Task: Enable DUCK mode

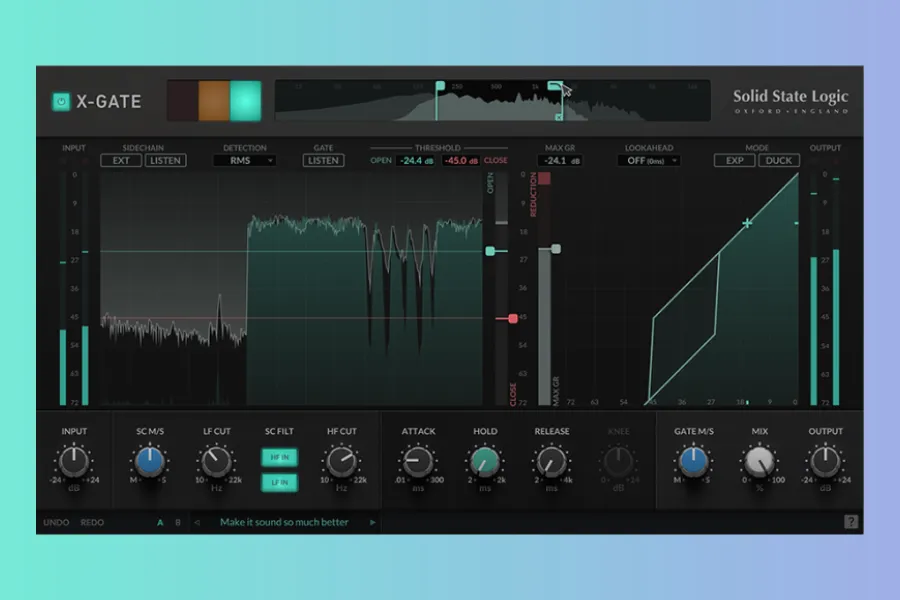Action: 779,160
